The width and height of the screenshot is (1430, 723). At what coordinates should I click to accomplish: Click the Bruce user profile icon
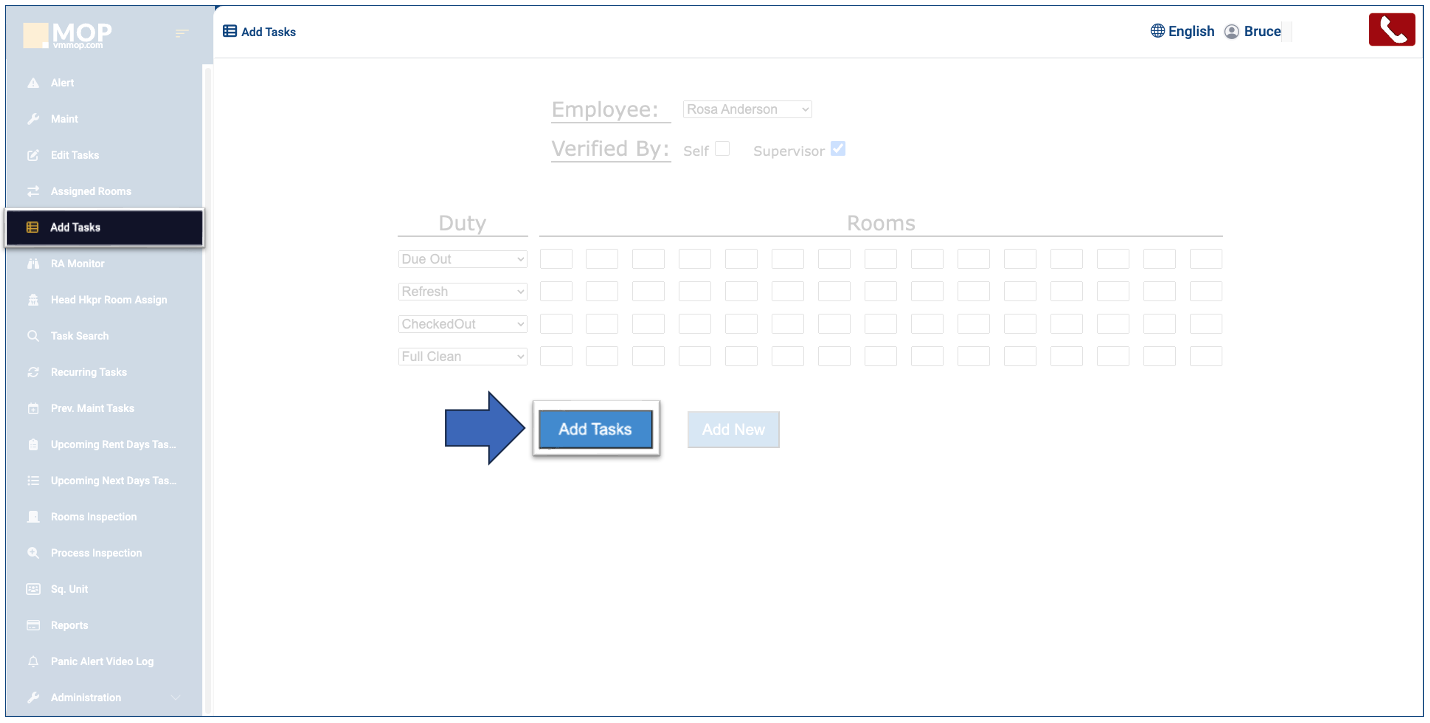[x=1232, y=31]
